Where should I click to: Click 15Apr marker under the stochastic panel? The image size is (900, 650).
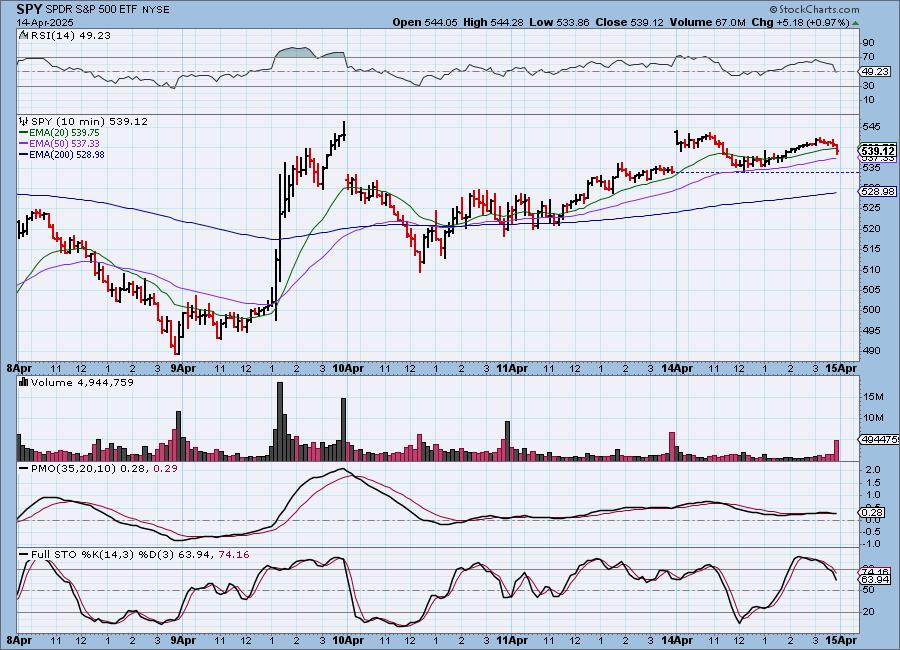click(841, 640)
